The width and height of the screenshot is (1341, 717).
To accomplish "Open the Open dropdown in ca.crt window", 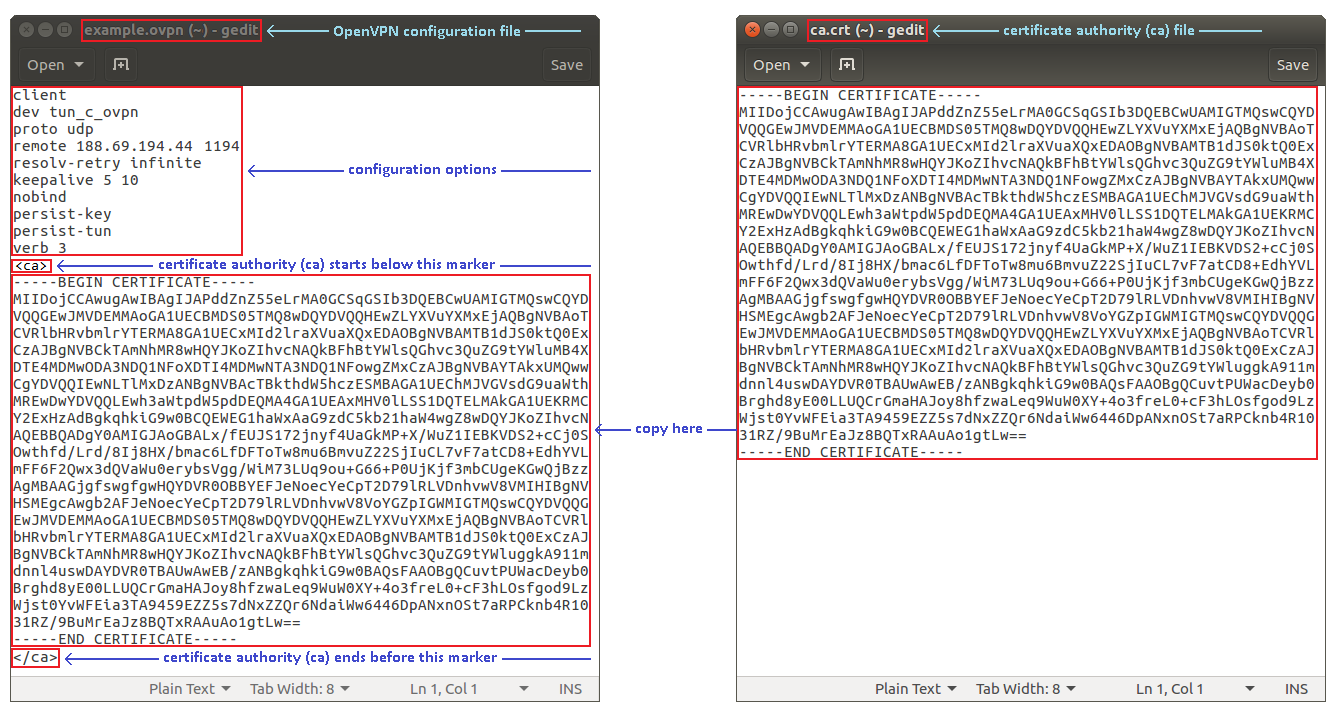I will pyautogui.click(x=781, y=65).
